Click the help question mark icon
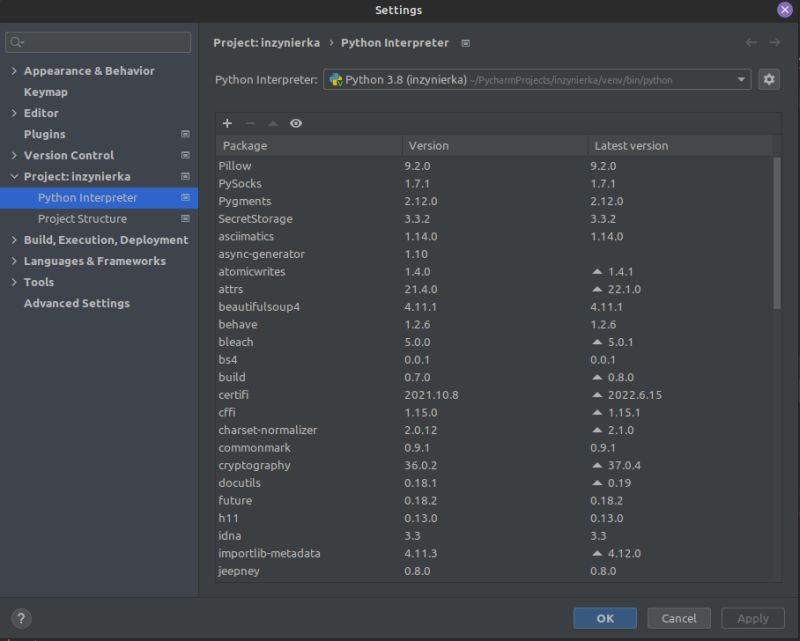The width and height of the screenshot is (800, 641). pos(22,618)
